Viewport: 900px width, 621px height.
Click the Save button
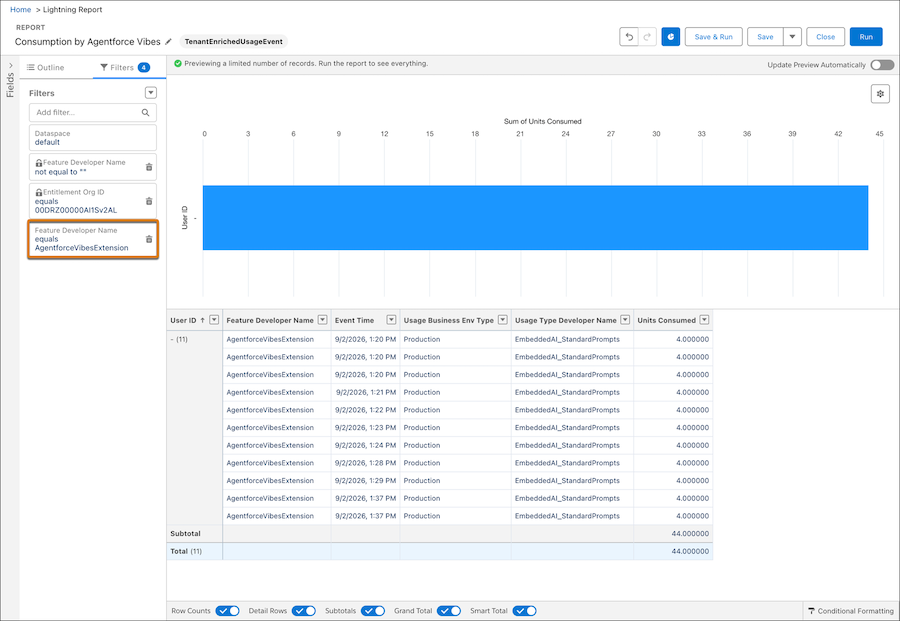point(765,37)
